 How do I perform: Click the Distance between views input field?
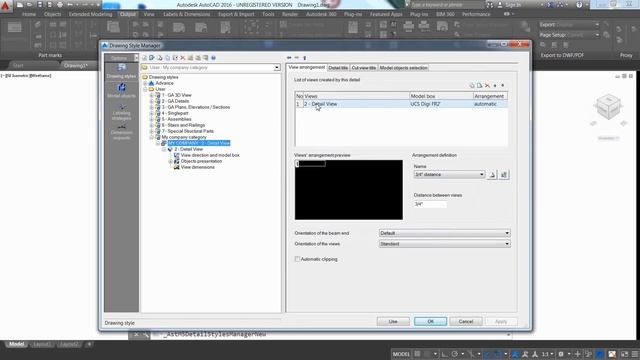(430, 204)
